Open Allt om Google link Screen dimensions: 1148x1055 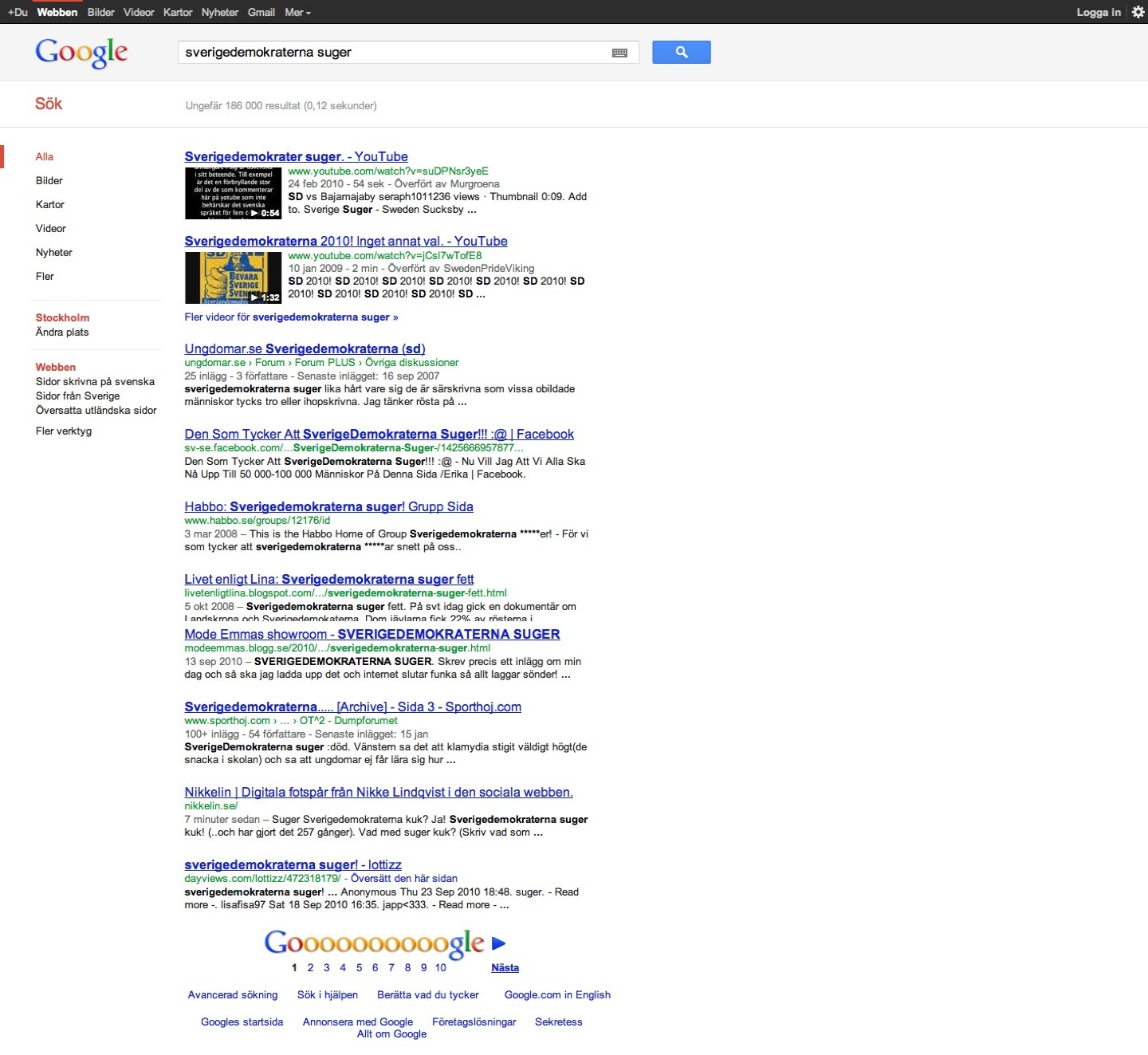(391, 1033)
